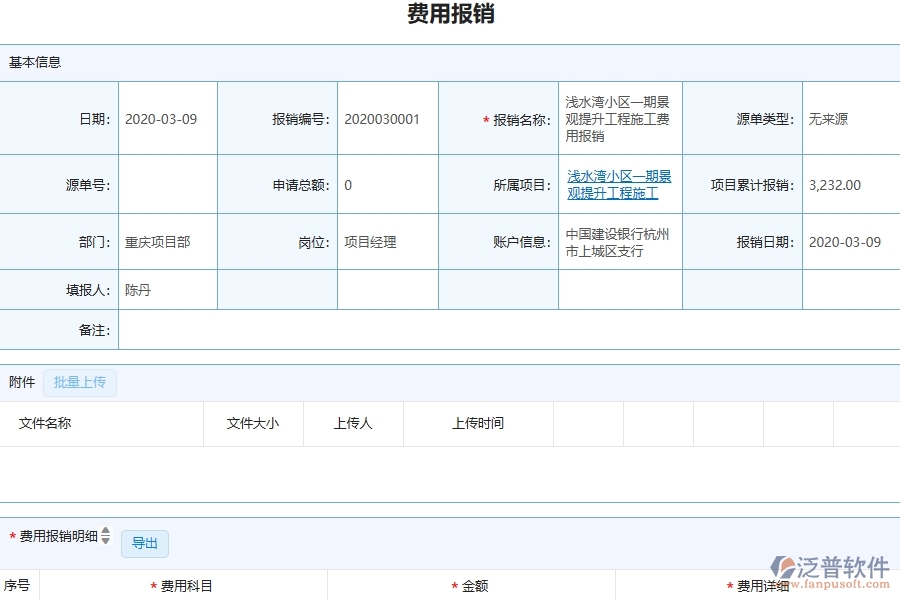Select the 报销名称 expense report name field
The image size is (900, 600).
point(618,117)
